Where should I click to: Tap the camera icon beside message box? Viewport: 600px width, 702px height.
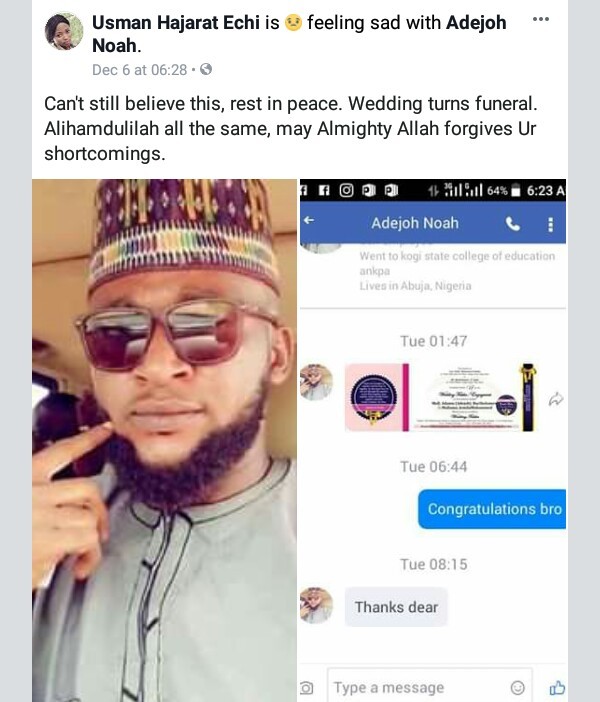point(308,688)
